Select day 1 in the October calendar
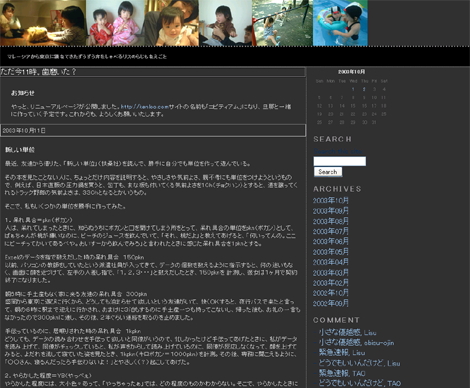Viewport: 470px width, 388px height. 353,89
